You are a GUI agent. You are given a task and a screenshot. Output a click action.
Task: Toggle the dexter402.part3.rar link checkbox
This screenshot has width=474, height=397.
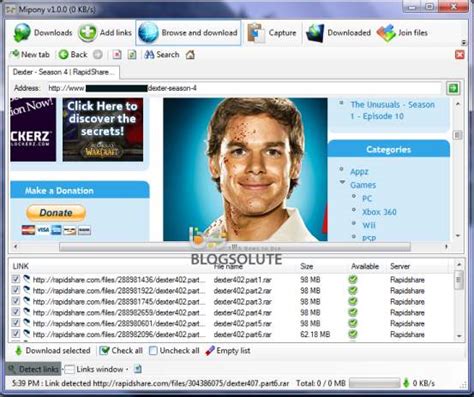pos(16,301)
